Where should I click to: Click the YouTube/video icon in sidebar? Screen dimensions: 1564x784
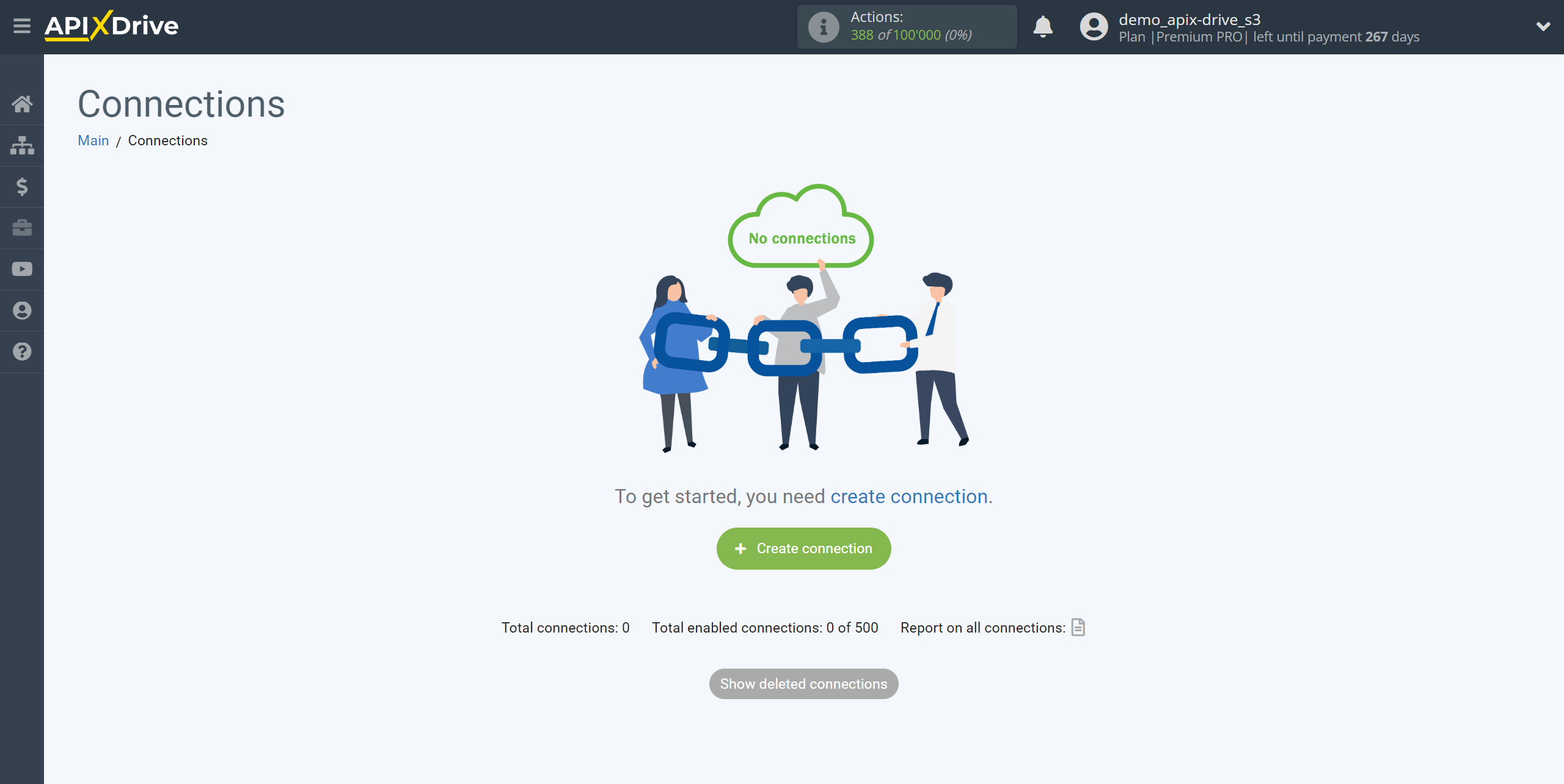tap(22, 270)
